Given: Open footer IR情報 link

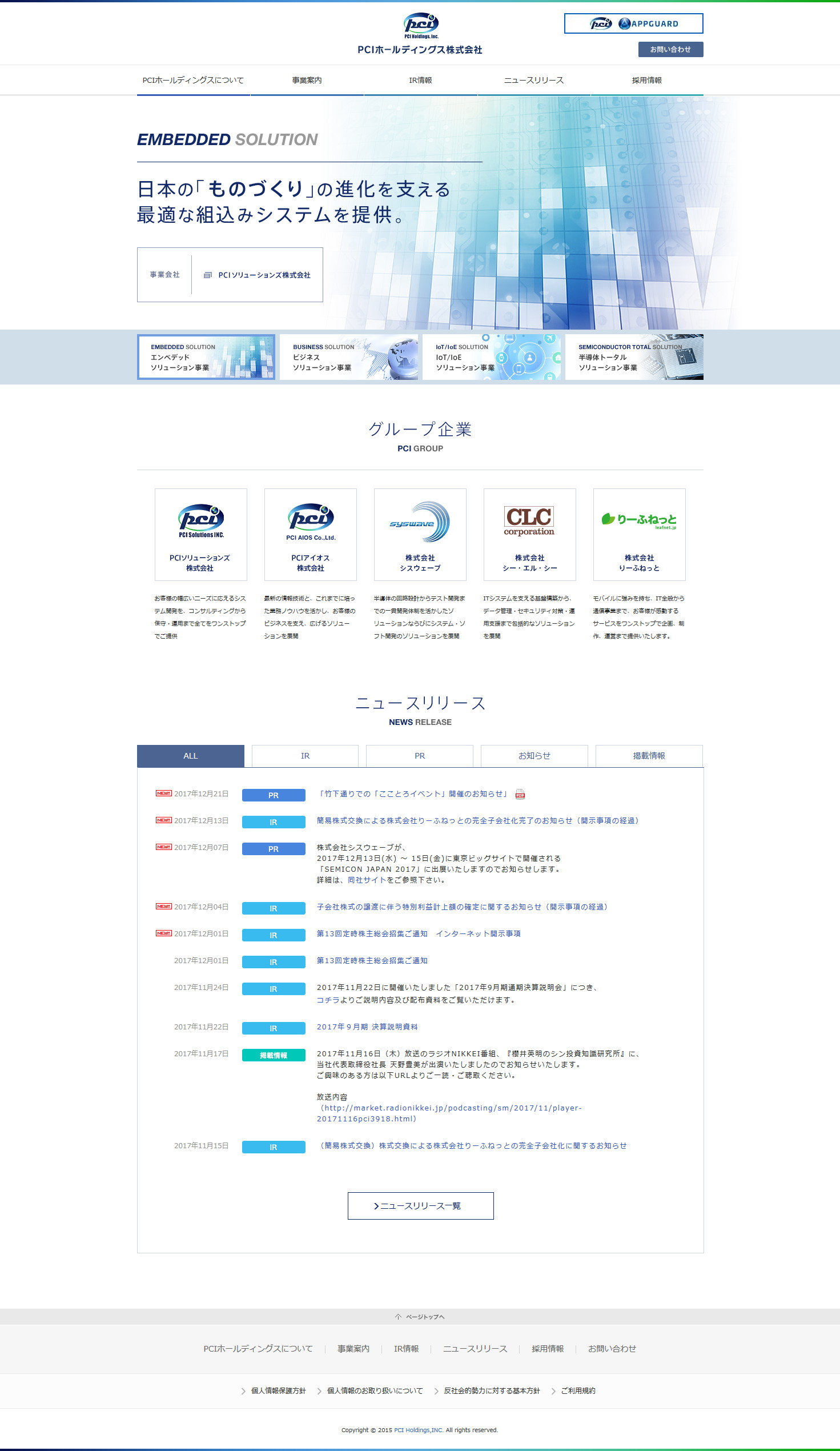Looking at the screenshot, I should [407, 1349].
